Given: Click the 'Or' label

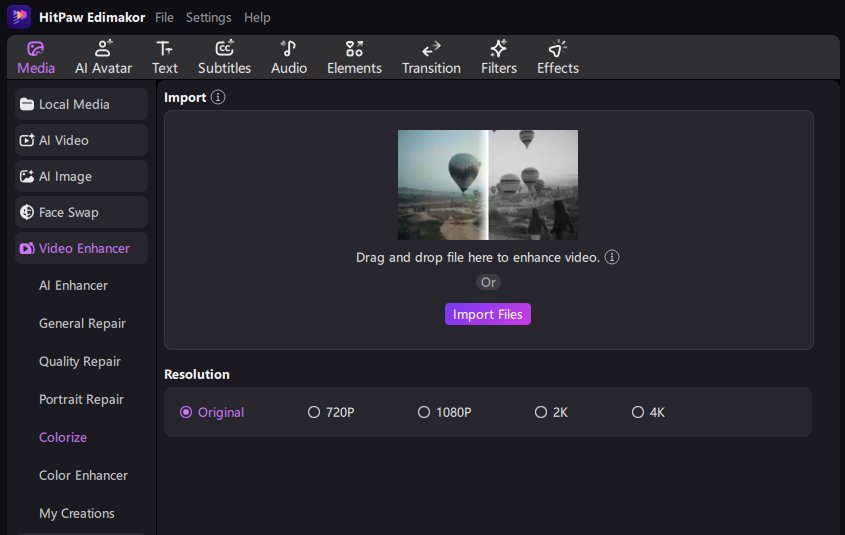Looking at the screenshot, I should [488, 282].
